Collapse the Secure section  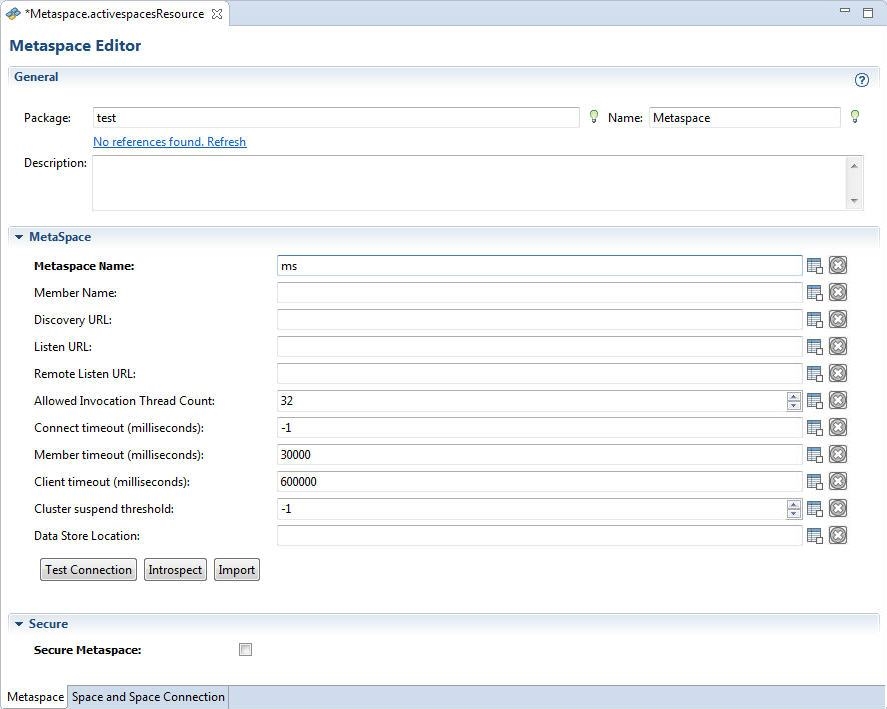19,624
